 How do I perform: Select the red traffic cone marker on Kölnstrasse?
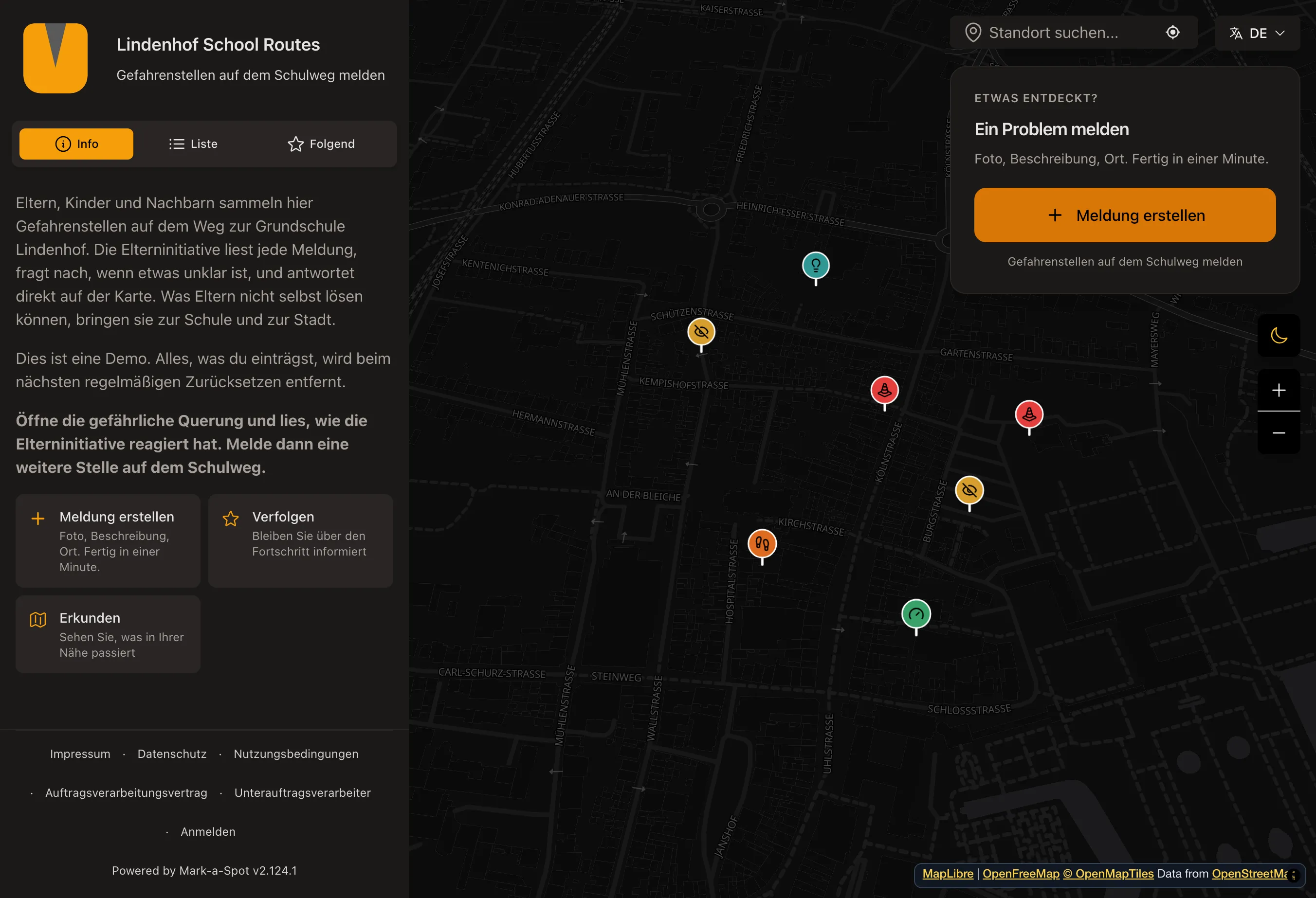pyautogui.click(x=884, y=391)
